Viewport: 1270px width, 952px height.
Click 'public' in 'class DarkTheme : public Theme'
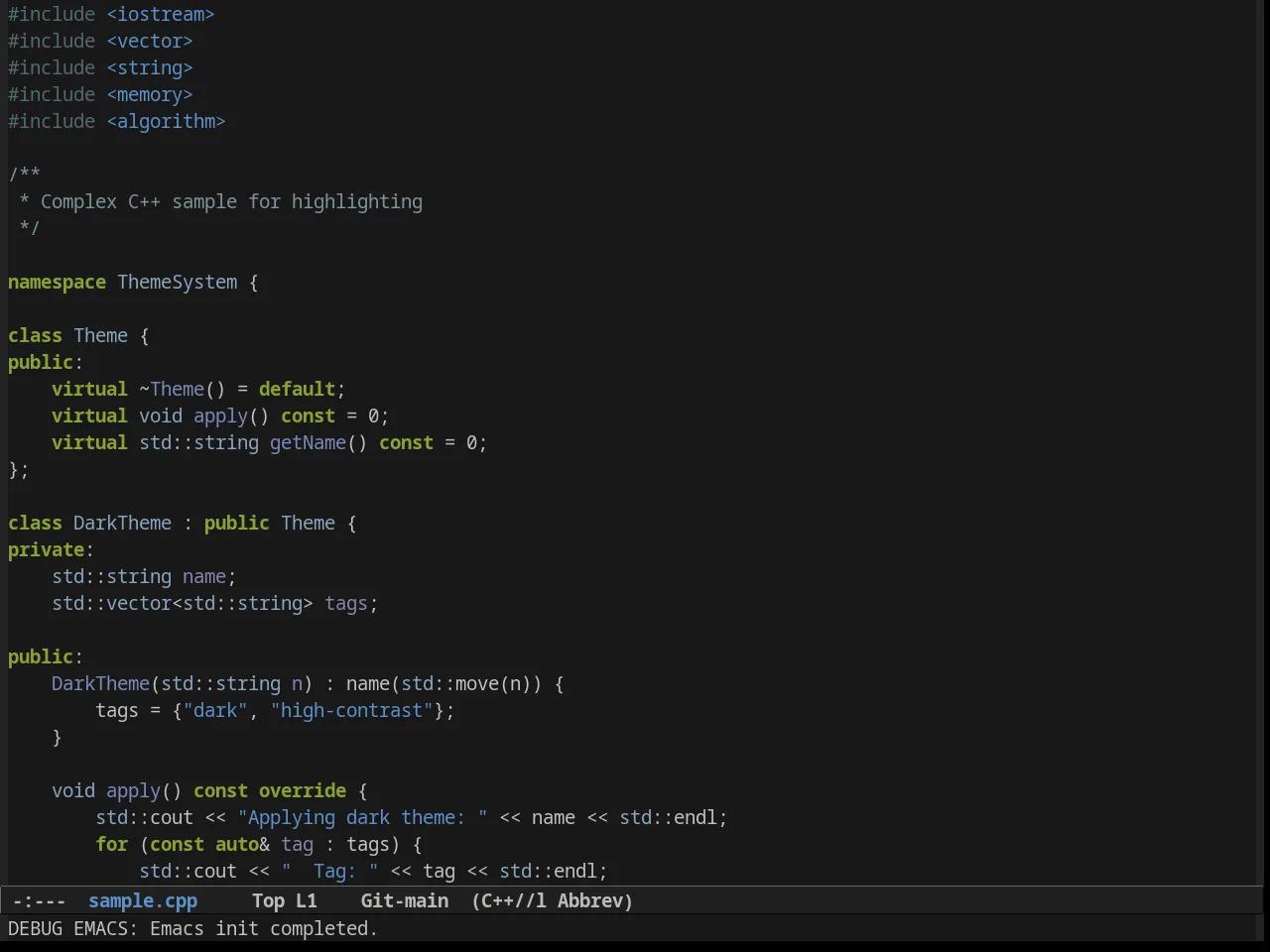(237, 523)
